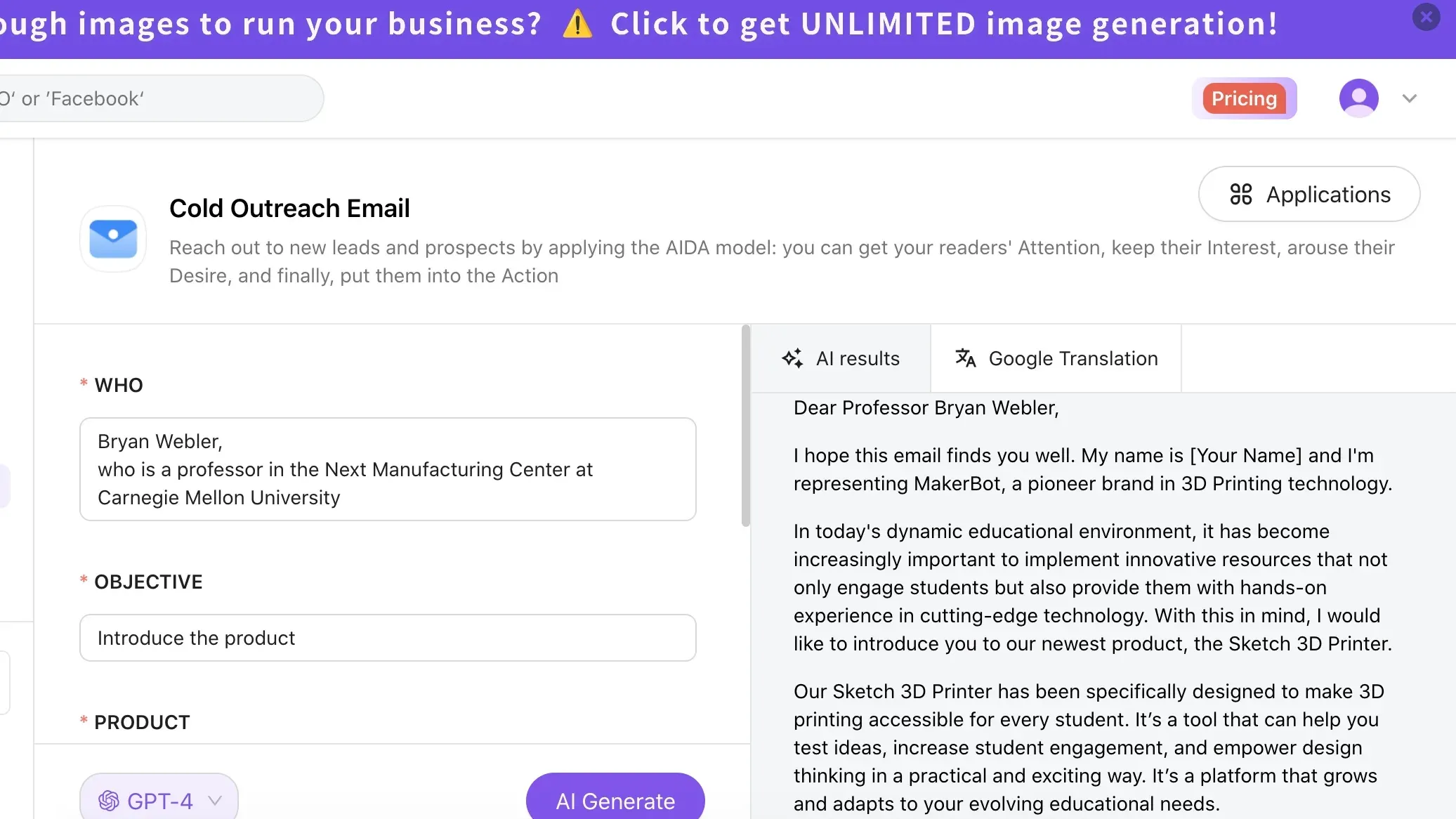The height and width of the screenshot is (819, 1456).
Task: Switch to the AI results tab
Action: pos(857,358)
